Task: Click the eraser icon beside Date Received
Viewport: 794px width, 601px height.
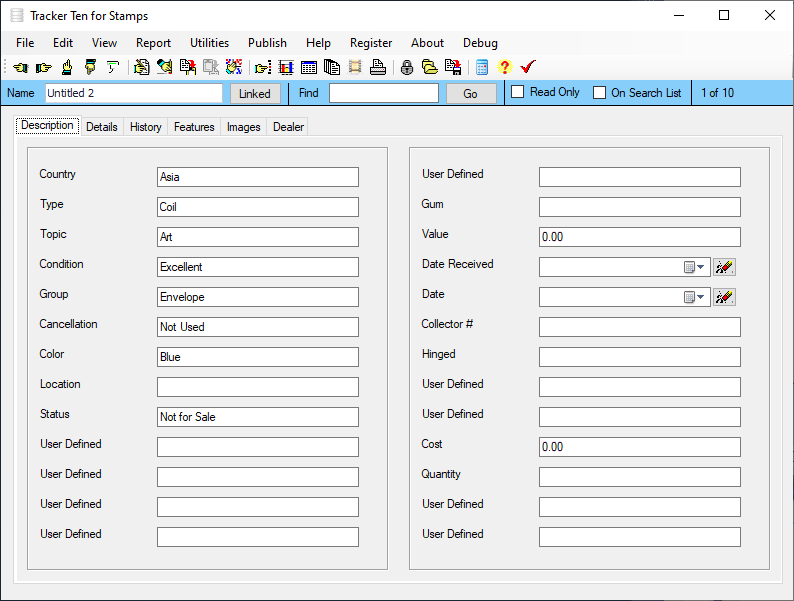Action: (725, 267)
